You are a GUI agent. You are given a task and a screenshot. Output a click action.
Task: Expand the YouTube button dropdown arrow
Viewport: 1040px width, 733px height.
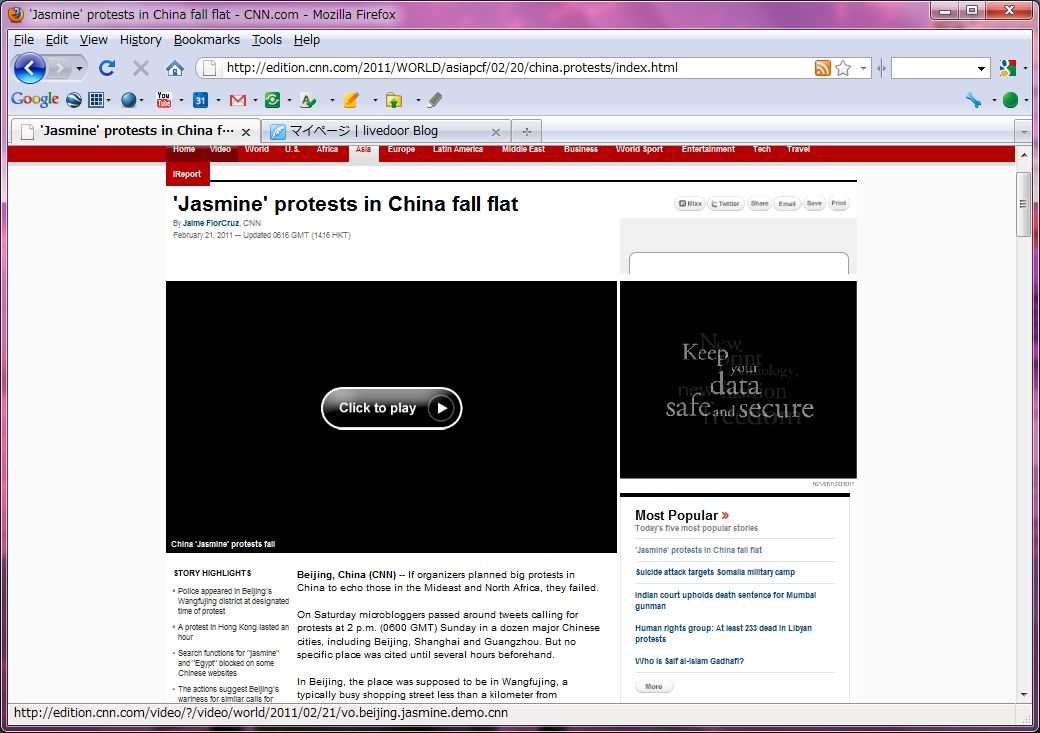(x=181, y=101)
